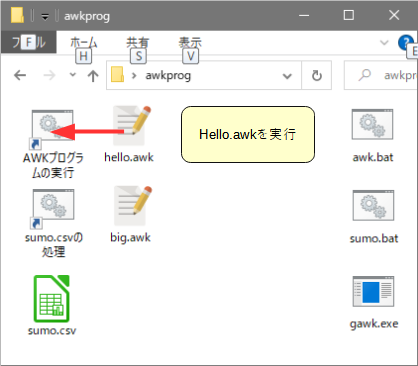The height and width of the screenshot is (366, 418).
Task: Click the AWKプログラムの実行 label text
Action: (53, 165)
